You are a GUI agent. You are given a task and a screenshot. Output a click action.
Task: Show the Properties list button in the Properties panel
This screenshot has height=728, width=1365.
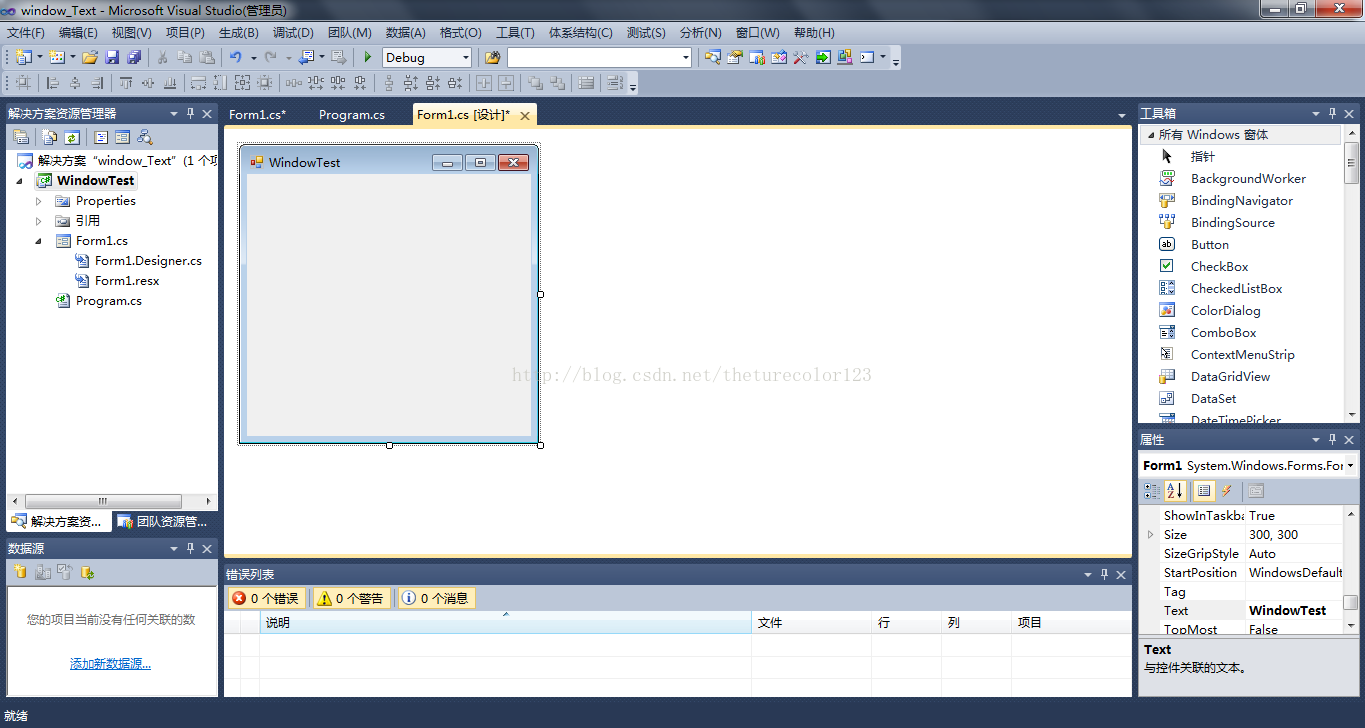tap(1204, 491)
